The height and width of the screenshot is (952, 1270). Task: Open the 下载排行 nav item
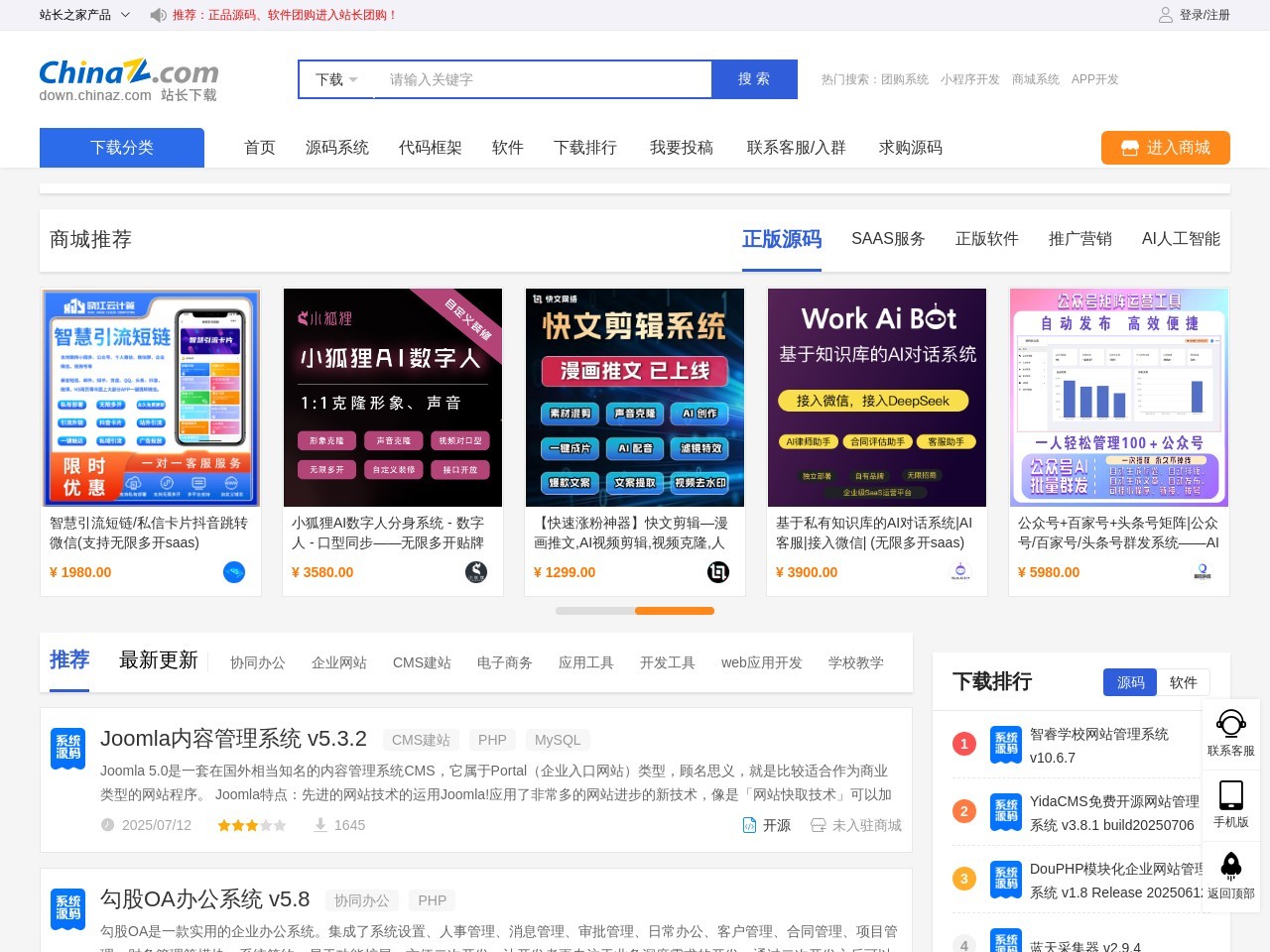pyautogui.click(x=585, y=148)
